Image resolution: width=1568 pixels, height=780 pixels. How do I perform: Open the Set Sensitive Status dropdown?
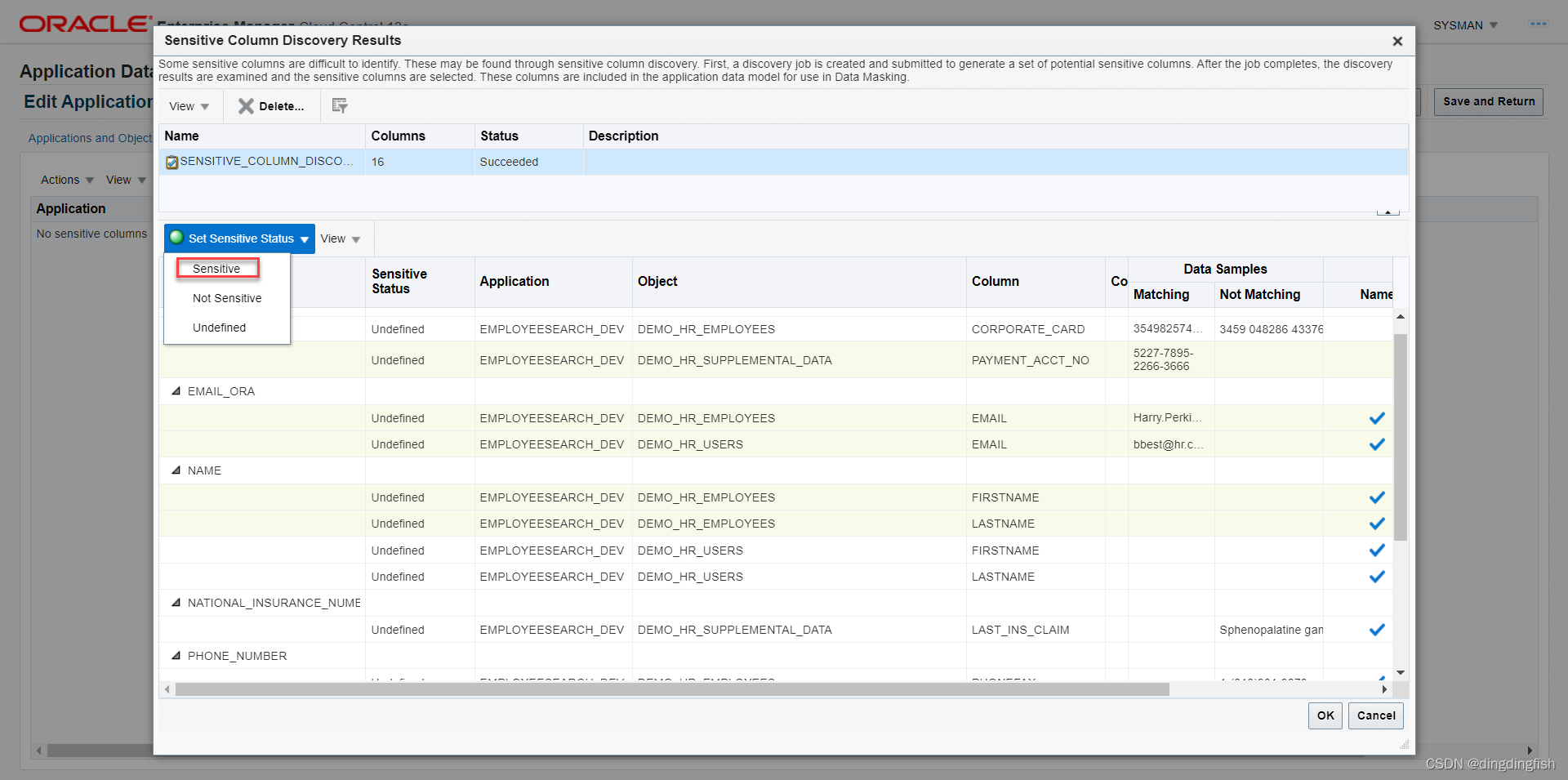[239, 238]
